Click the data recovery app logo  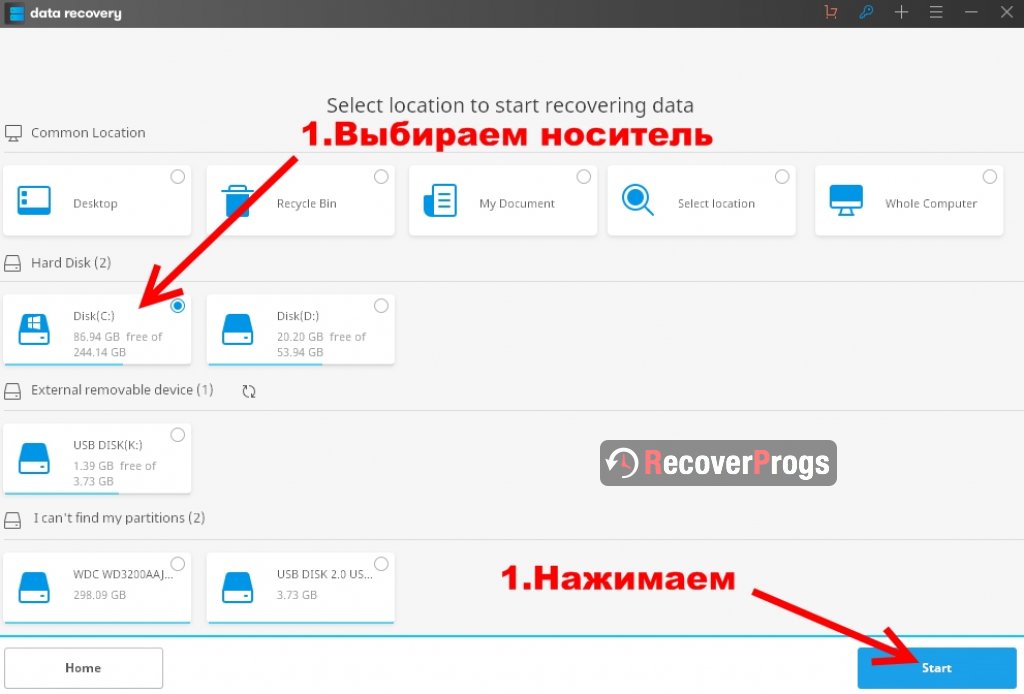(16, 13)
